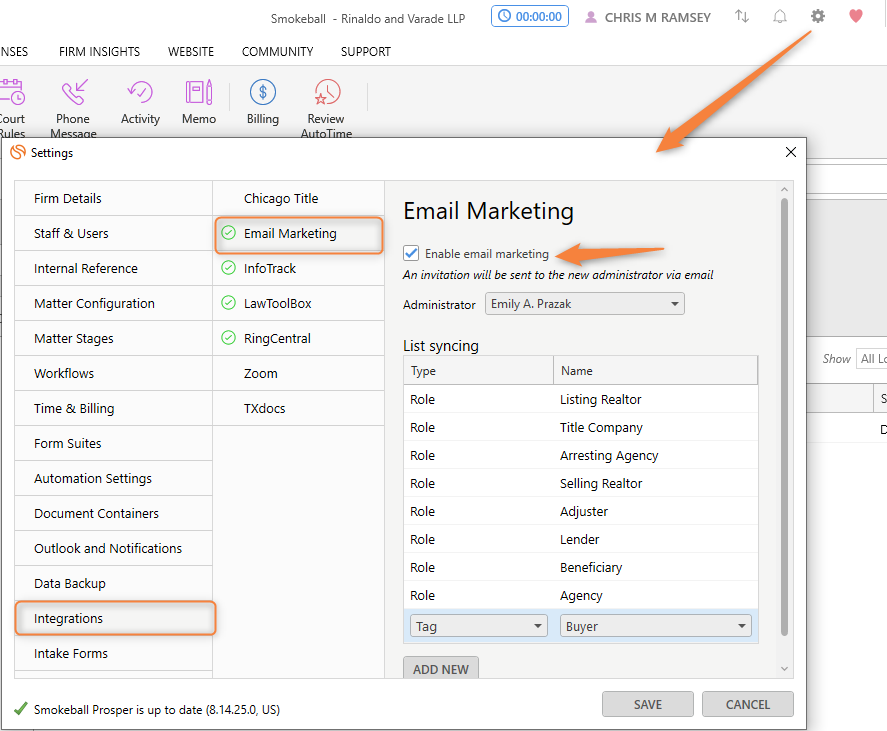Open the notifications bell
Screen dimensions: 887x731
point(780,16)
